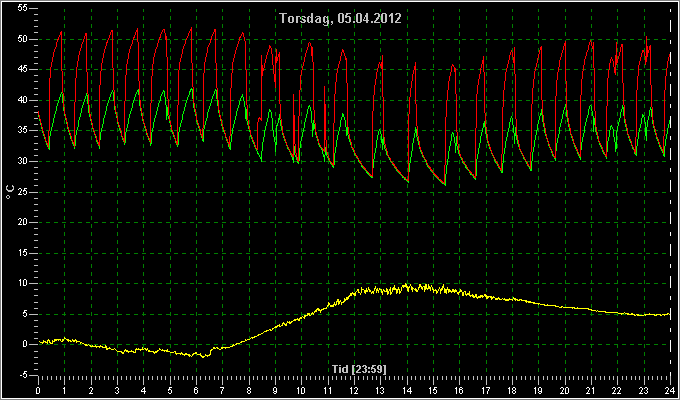Select hour 0 on the time axis
Screen dimensions: 680x400
tap(38, 390)
